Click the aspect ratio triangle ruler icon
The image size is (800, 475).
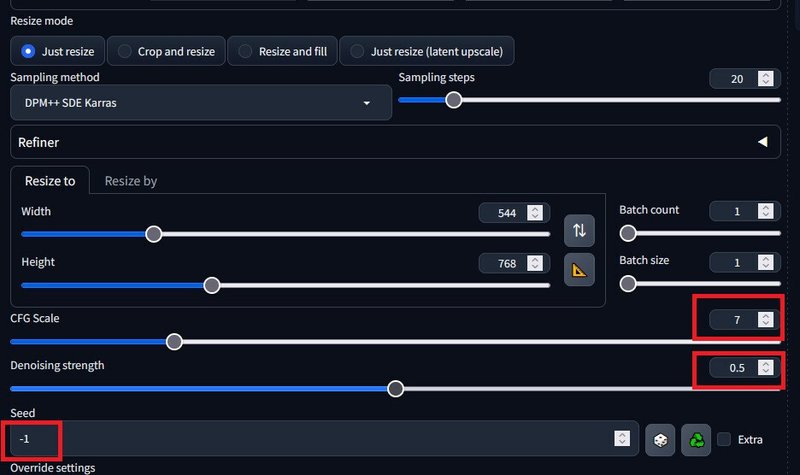579,270
